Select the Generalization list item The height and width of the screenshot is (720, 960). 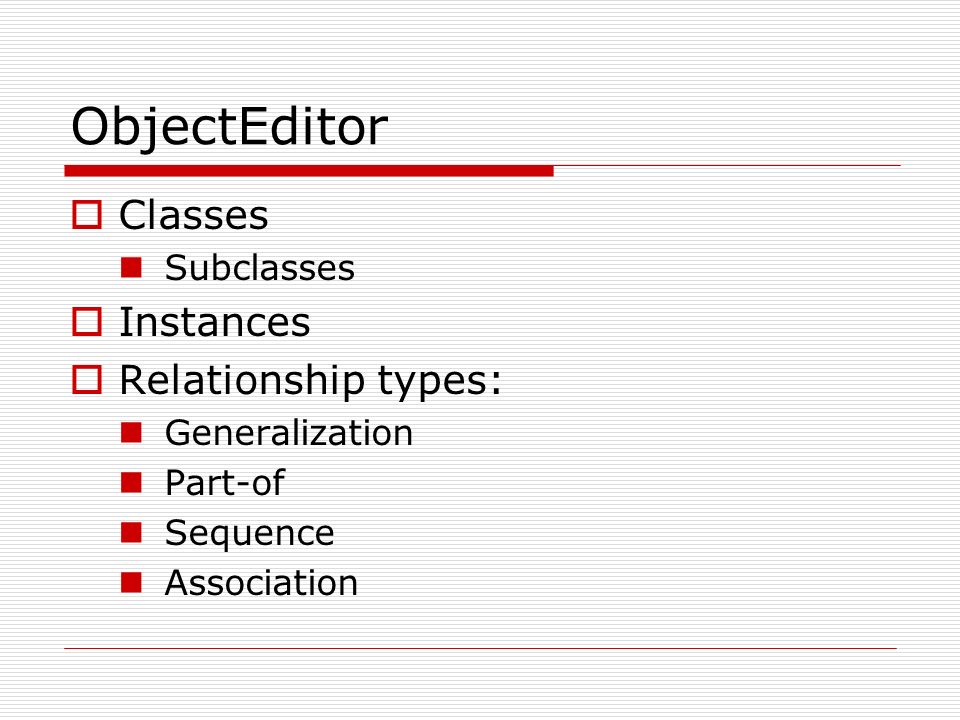point(289,433)
